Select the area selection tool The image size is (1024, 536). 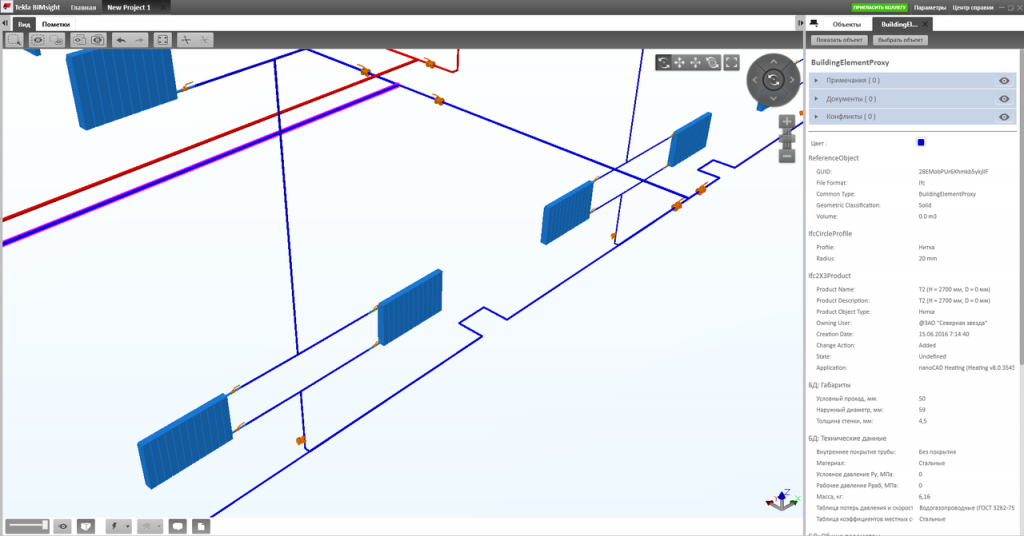tap(14, 40)
